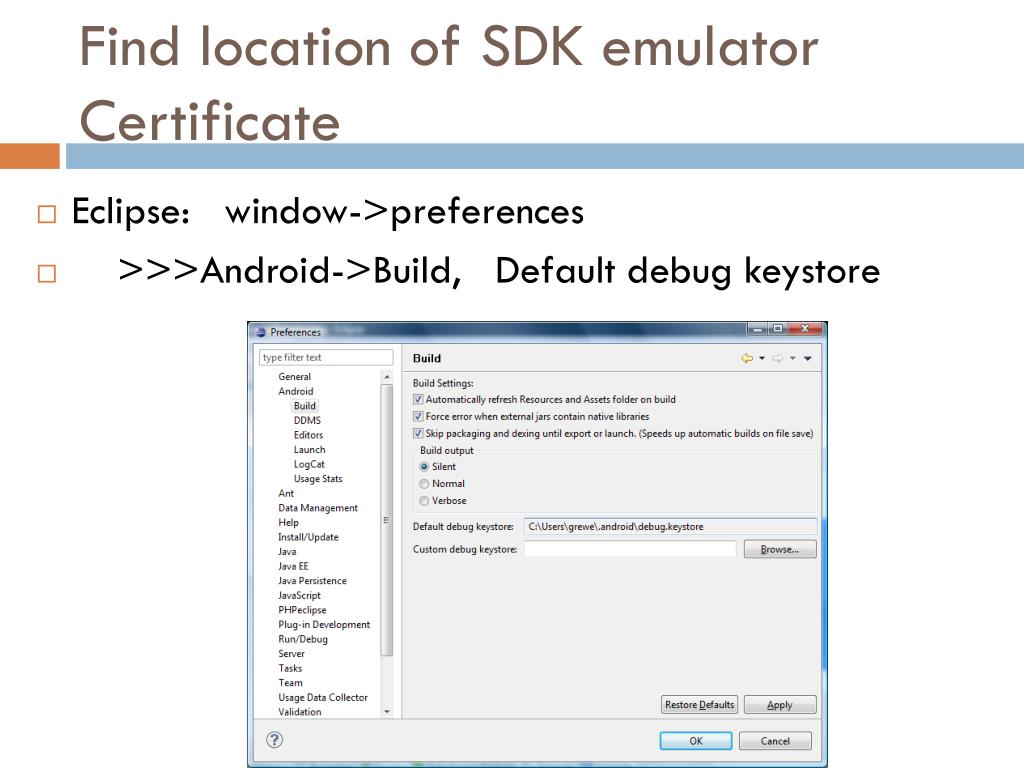The width and height of the screenshot is (1024, 768).
Task: Toggle Skip packaging and dexing checkbox
Action: [418, 433]
